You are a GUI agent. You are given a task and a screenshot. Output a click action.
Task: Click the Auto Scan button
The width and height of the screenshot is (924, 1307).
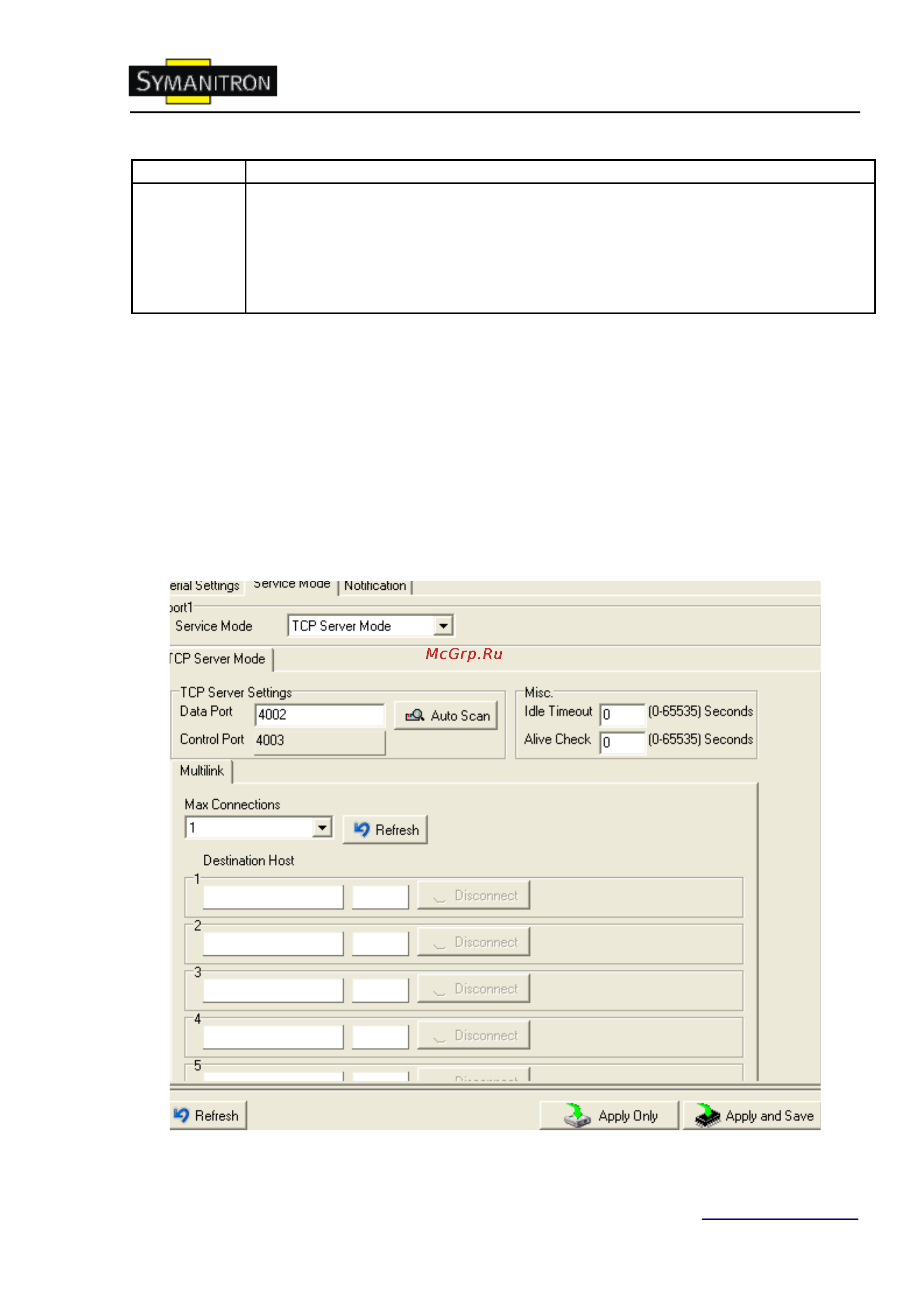pyautogui.click(x=446, y=715)
